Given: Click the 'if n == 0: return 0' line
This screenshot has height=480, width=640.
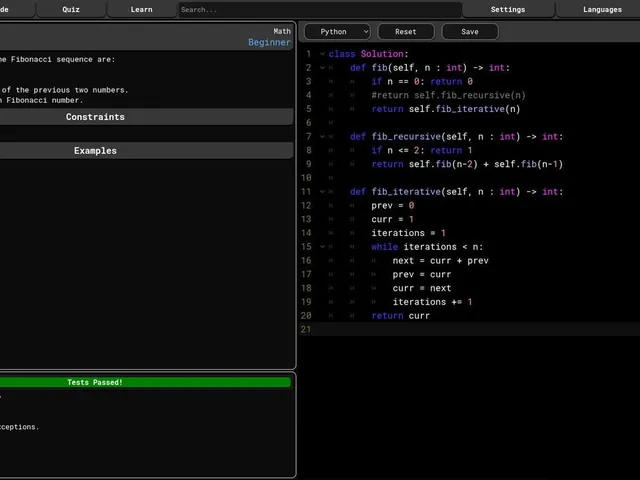Looking at the screenshot, I should [x=422, y=81].
